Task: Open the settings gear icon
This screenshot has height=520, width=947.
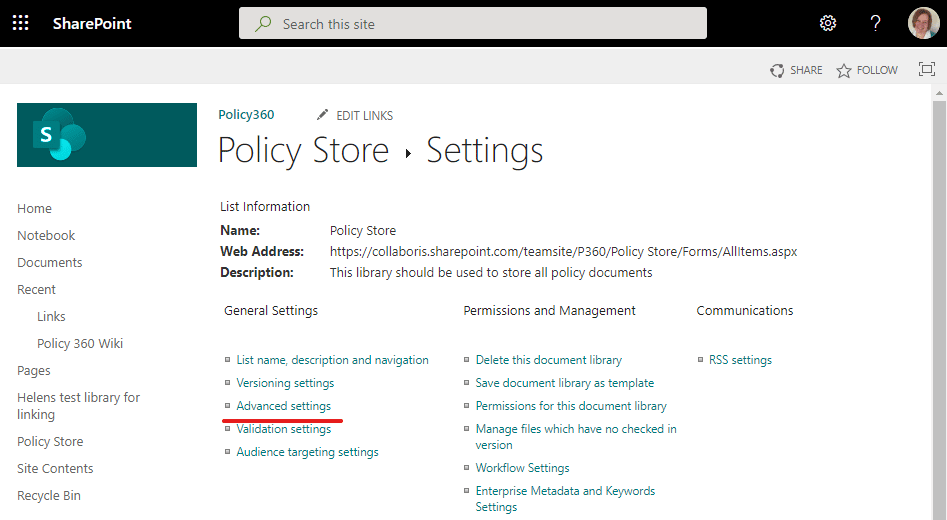Action: [827, 23]
